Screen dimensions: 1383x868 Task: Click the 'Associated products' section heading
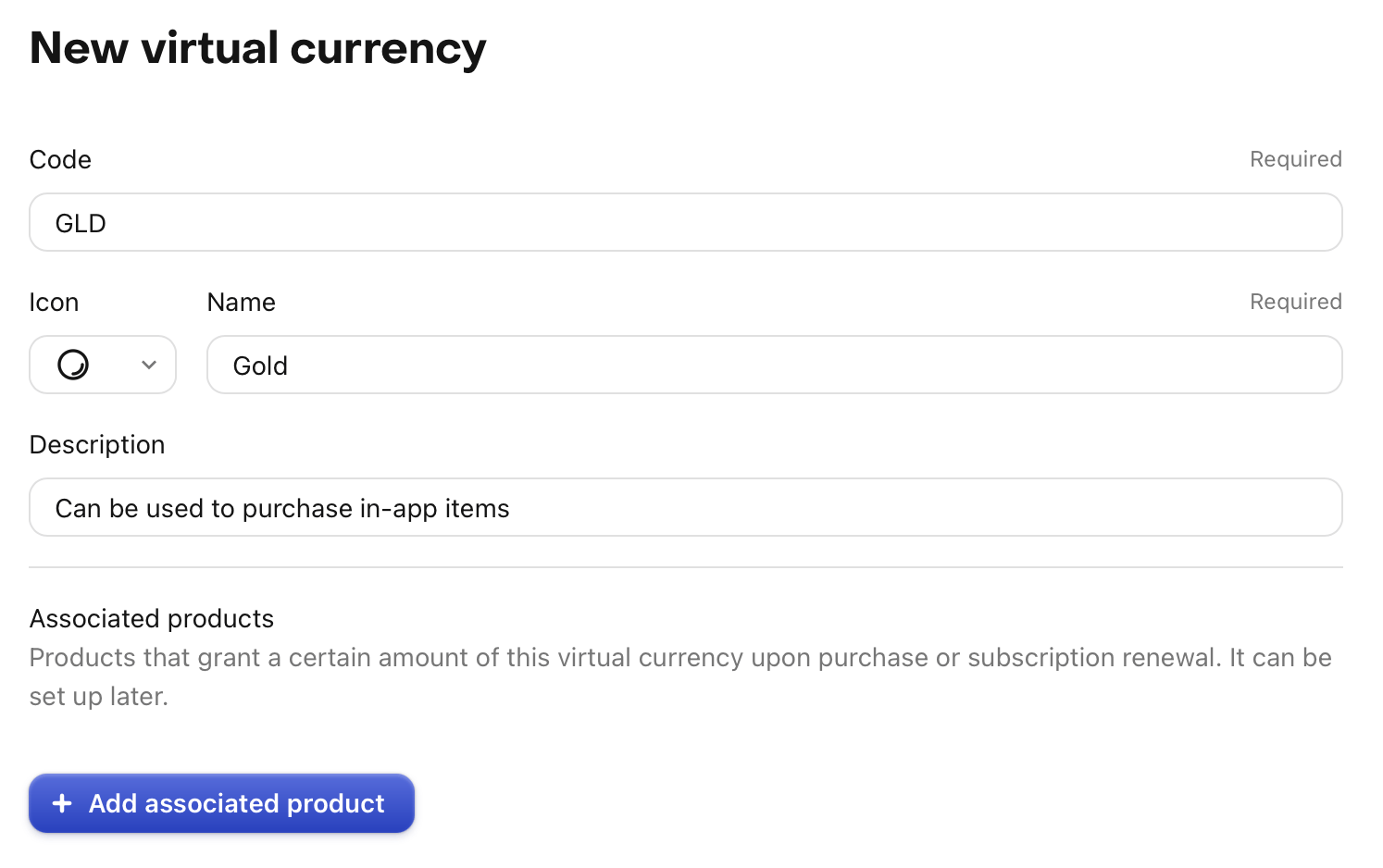152,618
